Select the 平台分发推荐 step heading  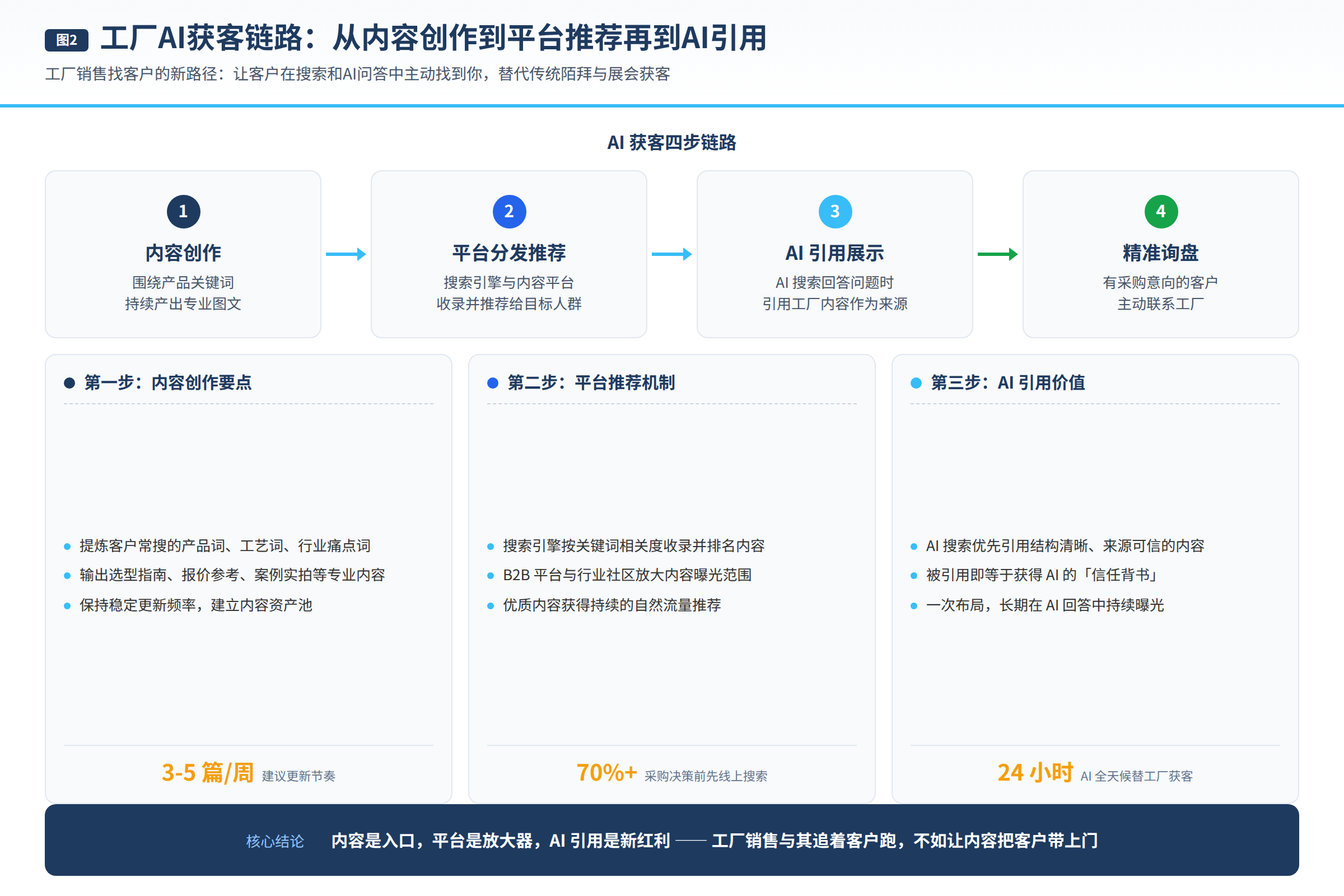[509, 253]
